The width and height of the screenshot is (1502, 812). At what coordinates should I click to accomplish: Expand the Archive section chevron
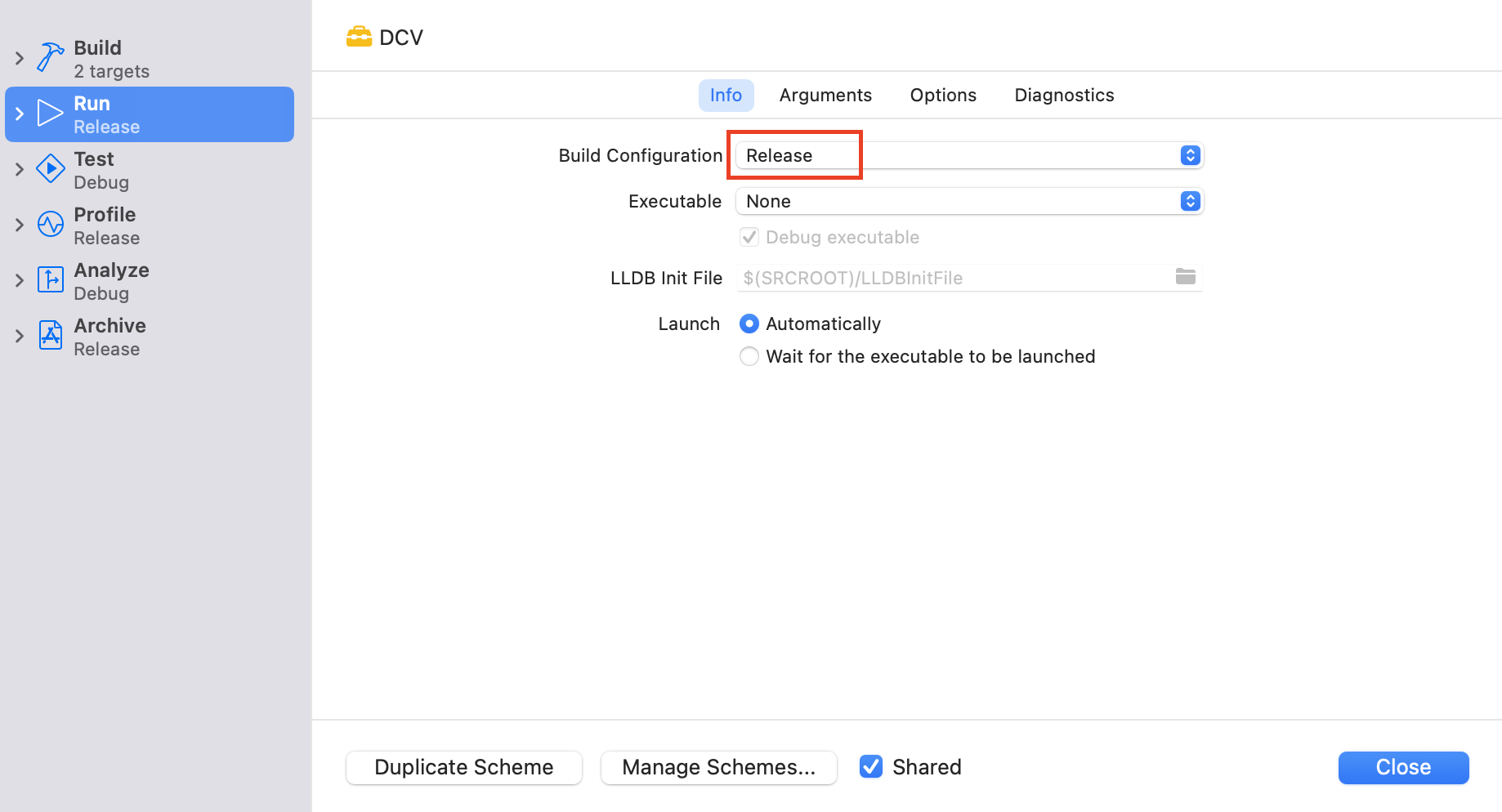point(20,336)
